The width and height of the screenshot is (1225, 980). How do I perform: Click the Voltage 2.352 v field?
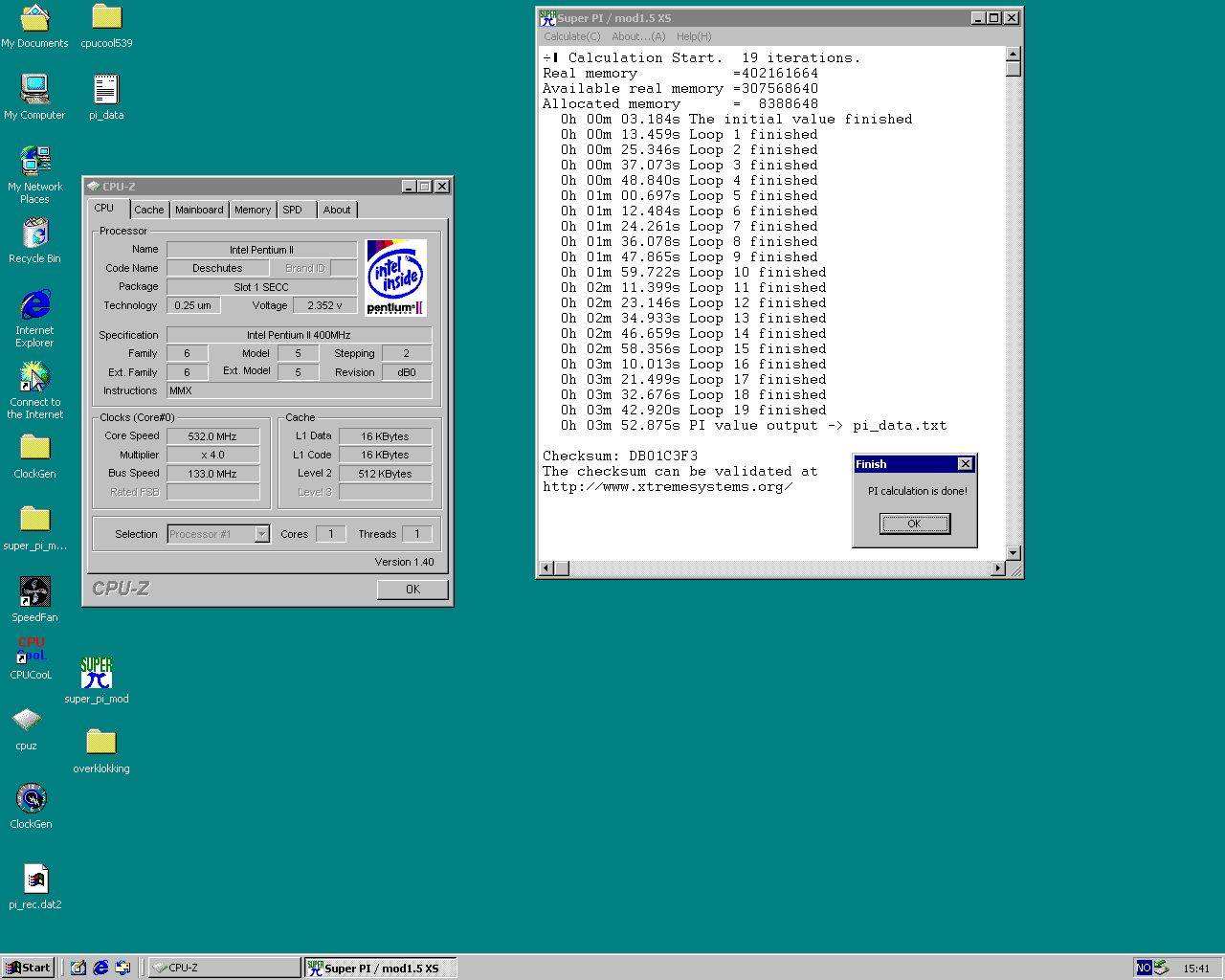[x=324, y=305]
